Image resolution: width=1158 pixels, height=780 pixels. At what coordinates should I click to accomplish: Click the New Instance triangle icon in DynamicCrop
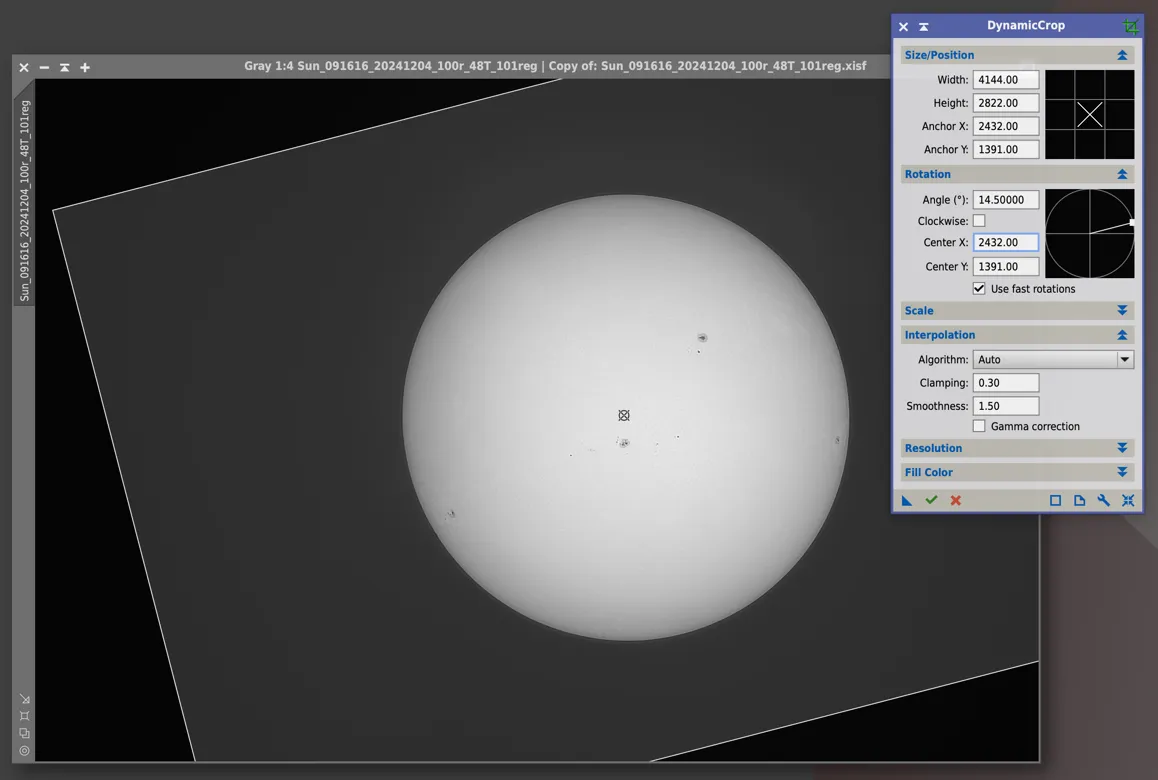click(907, 501)
